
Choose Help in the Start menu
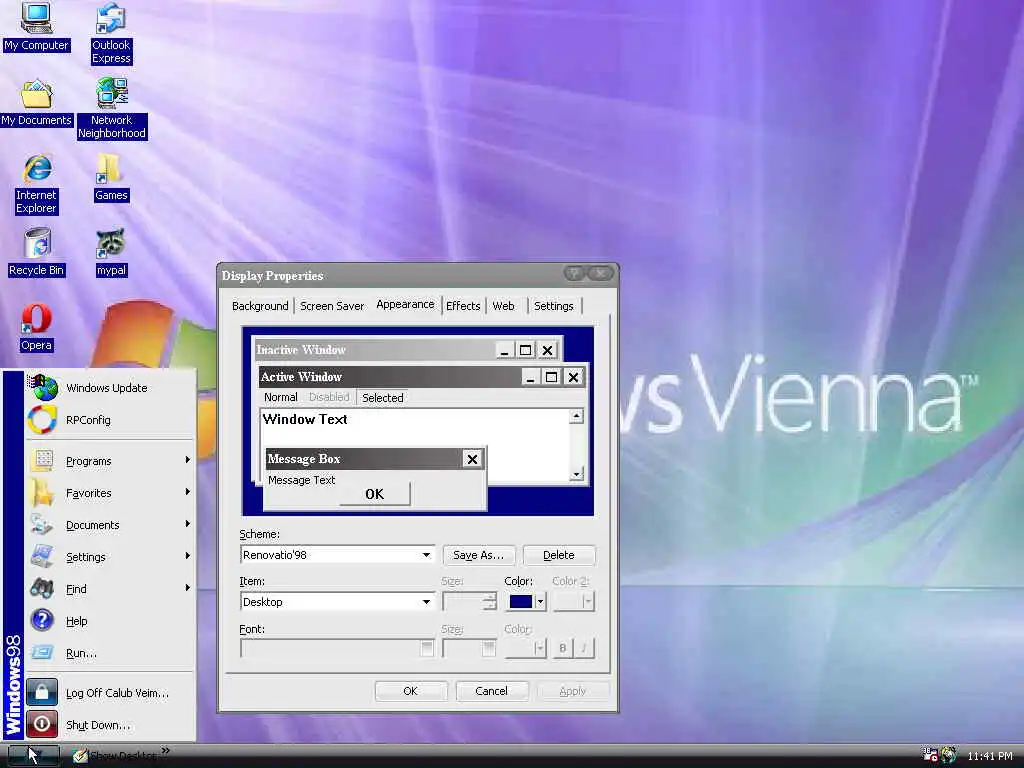click(x=110, y=621)
